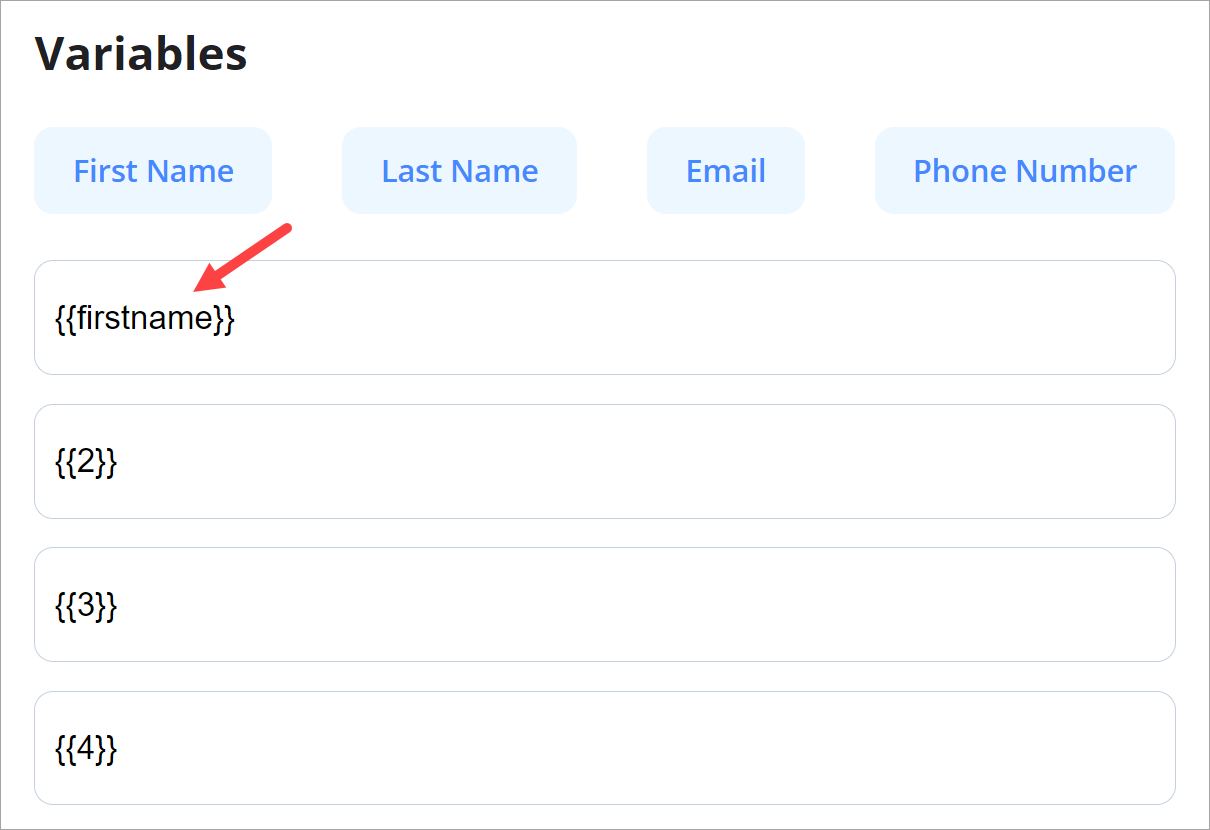Click the Variables heading
The image size is (1210, 830).
click(x=141, y=54)
